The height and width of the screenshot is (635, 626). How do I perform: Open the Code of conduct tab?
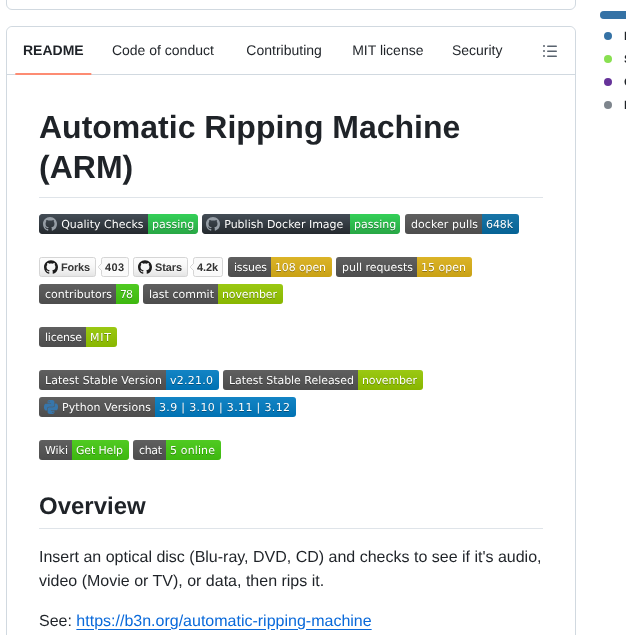click(163, 51)
